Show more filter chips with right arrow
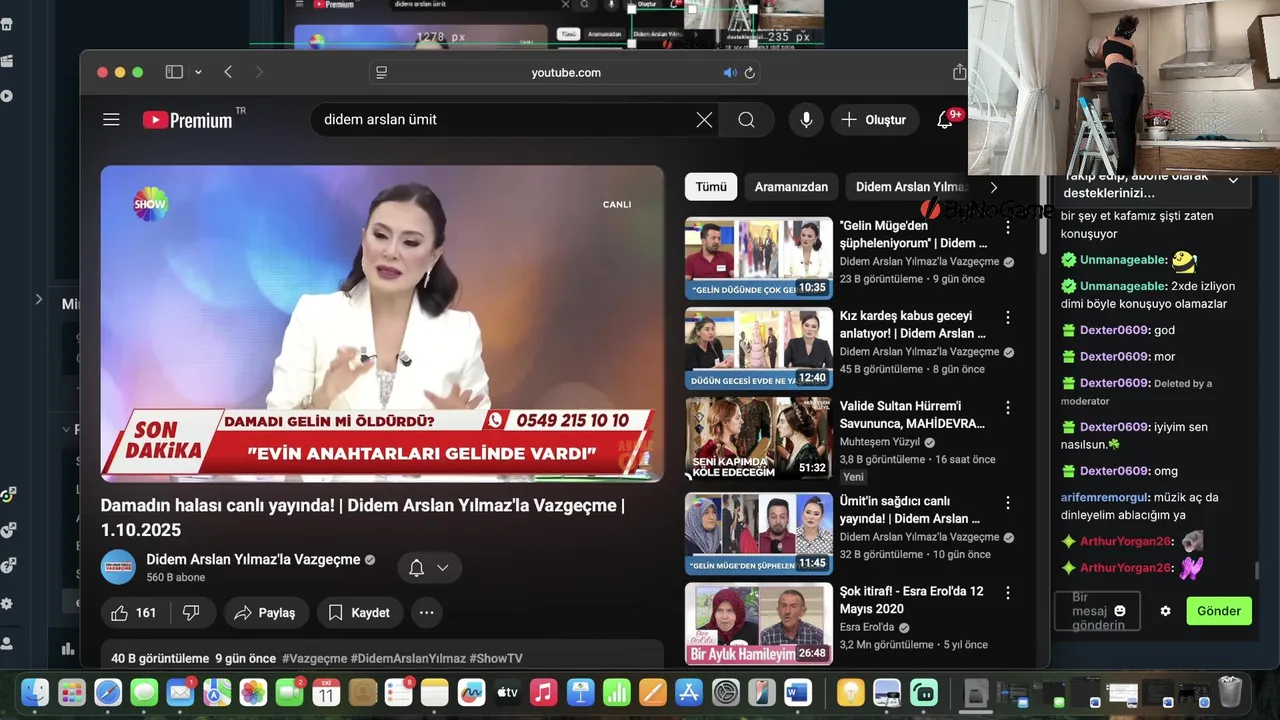Viewport: 1280px width, 720px height. tap(993, 187)
